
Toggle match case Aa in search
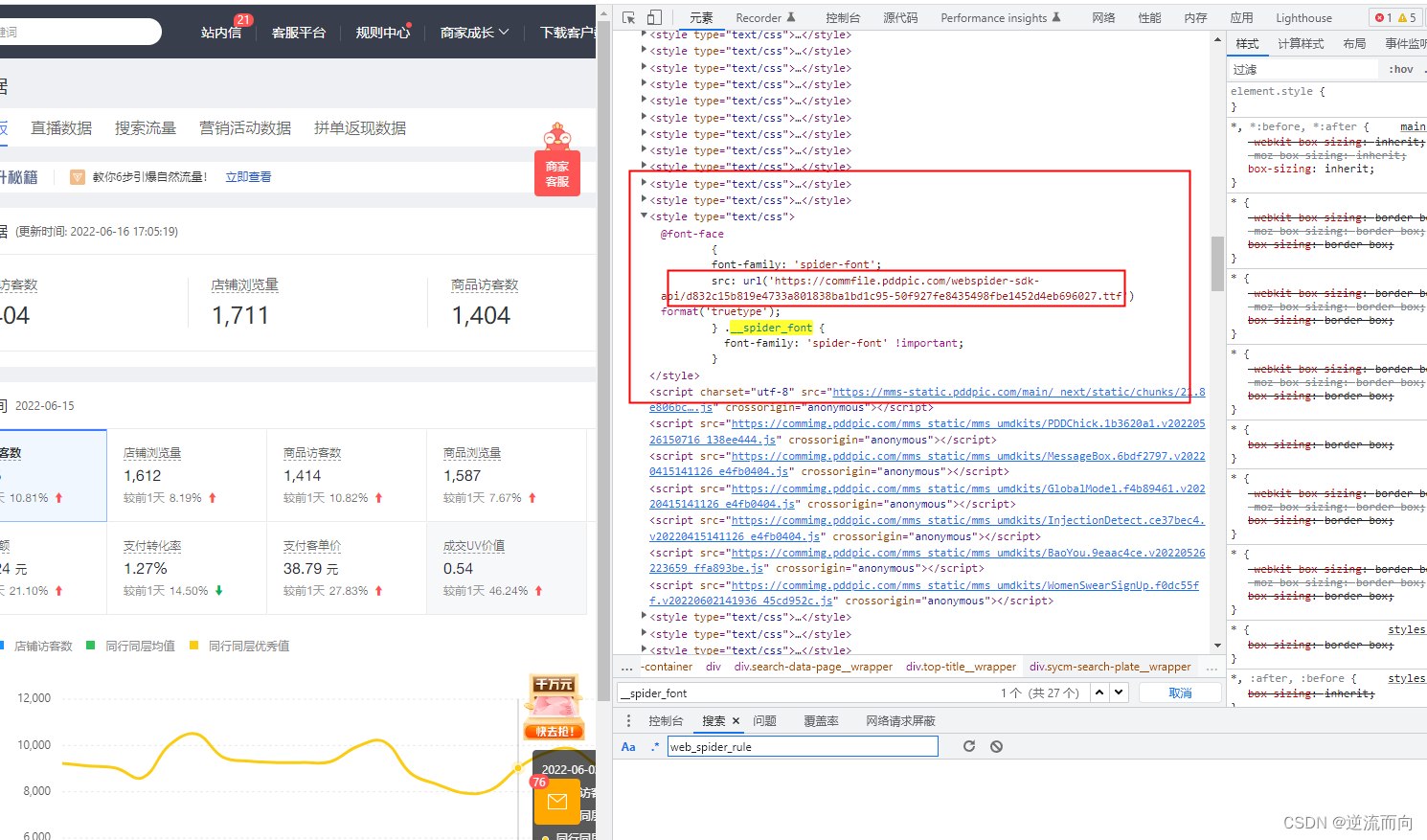coord(628,747)
